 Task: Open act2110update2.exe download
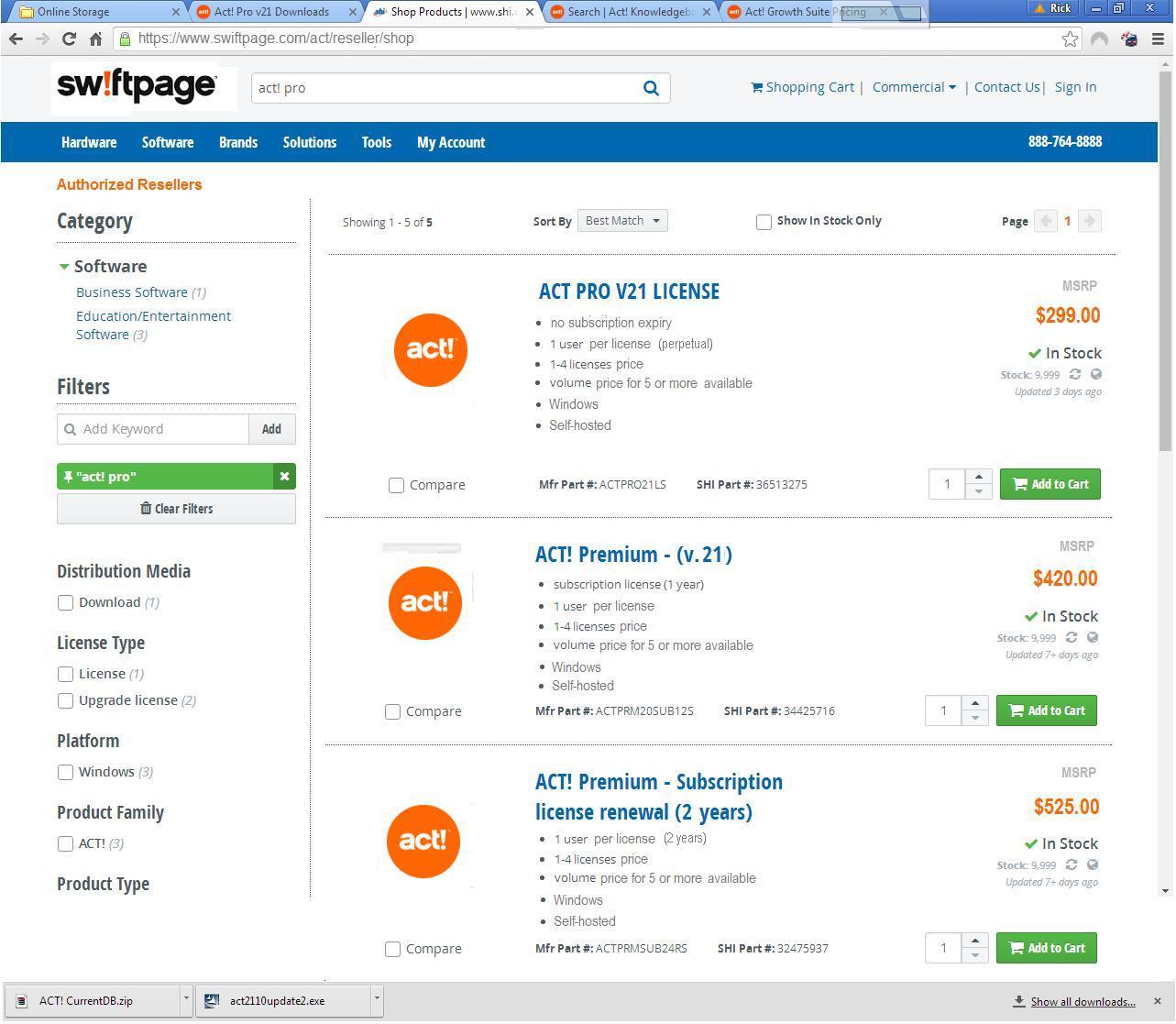(283, 1001)
